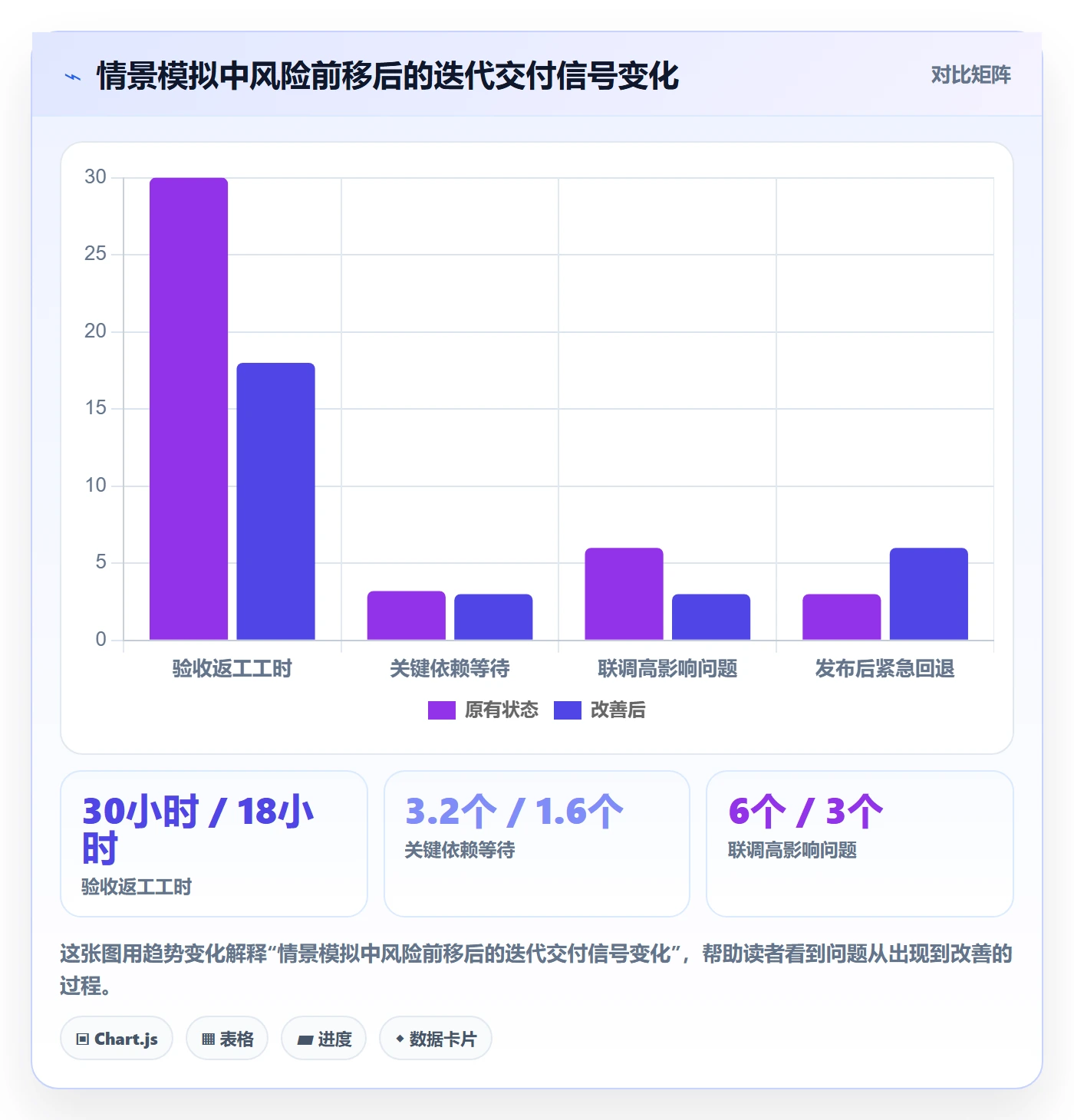Click the 验收返工工时 x-axis label

232,669
